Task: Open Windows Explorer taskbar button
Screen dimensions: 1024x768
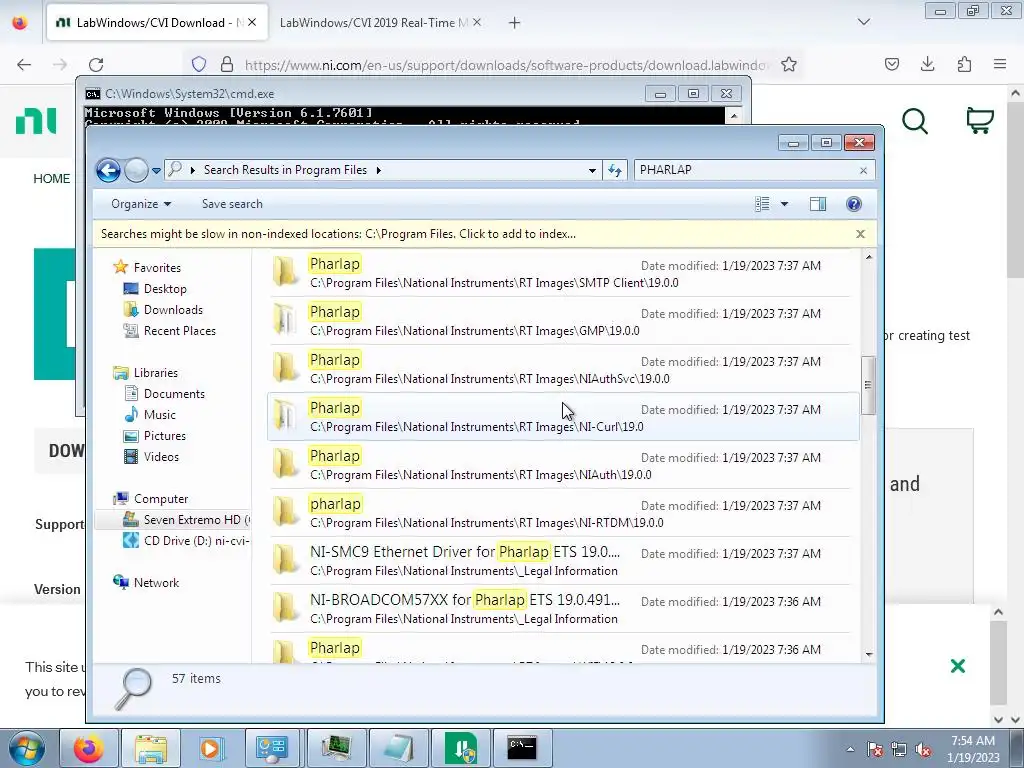Action: 151,748
